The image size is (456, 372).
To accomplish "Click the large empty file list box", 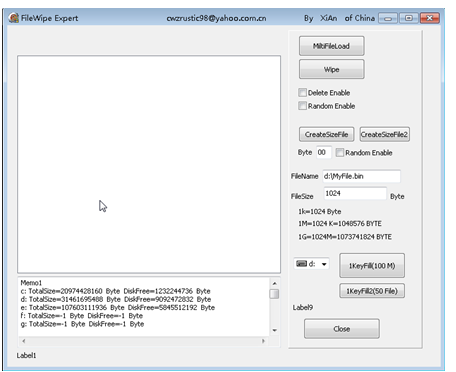I will (x=149, y=164).
